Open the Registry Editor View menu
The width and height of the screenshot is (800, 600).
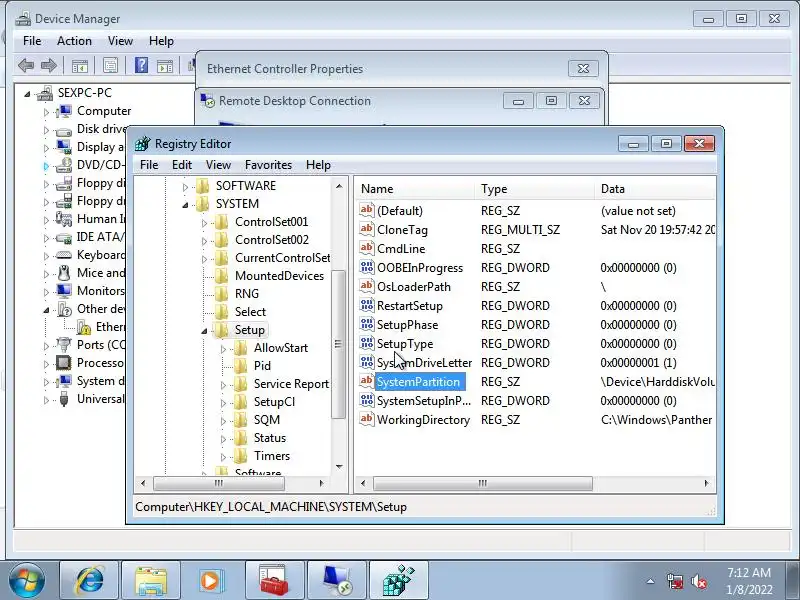[x=218, y=165]
